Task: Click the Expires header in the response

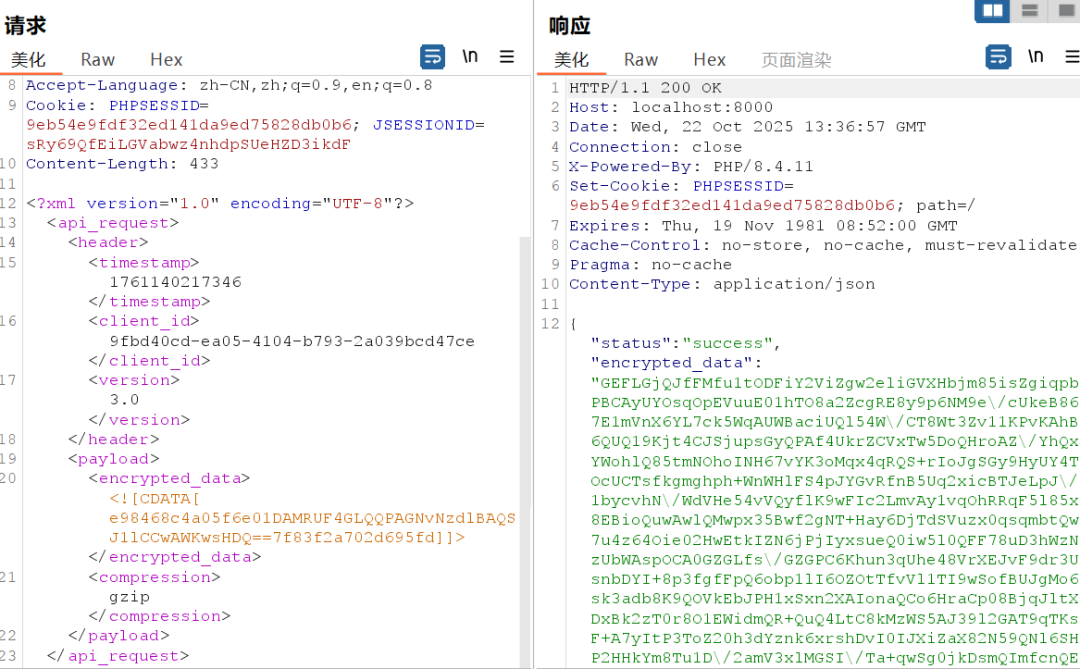Action: point(763,226)
